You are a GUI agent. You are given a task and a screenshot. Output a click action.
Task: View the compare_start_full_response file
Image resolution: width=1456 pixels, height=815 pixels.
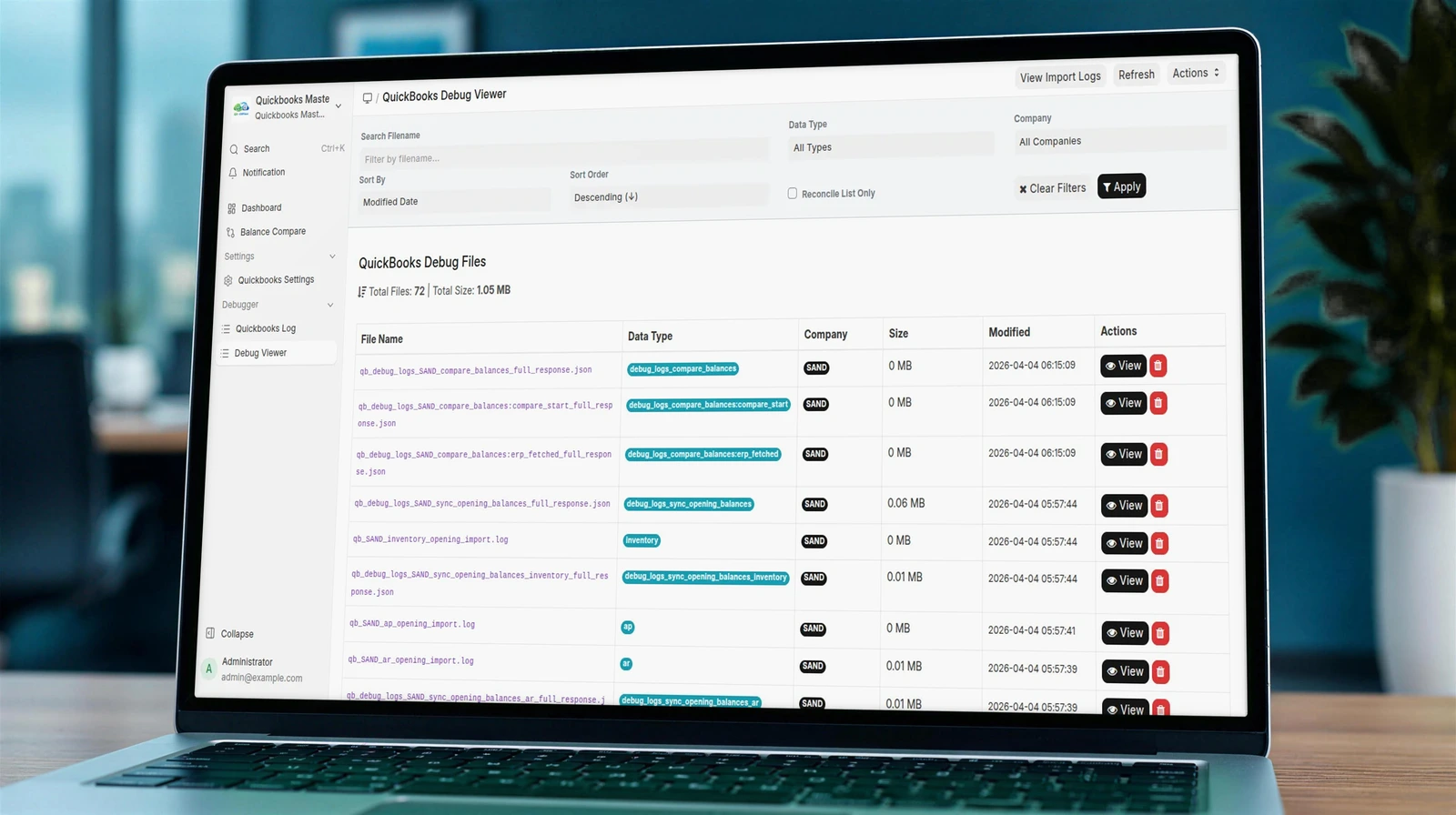pyautogui.click(x=1124, y=403)
